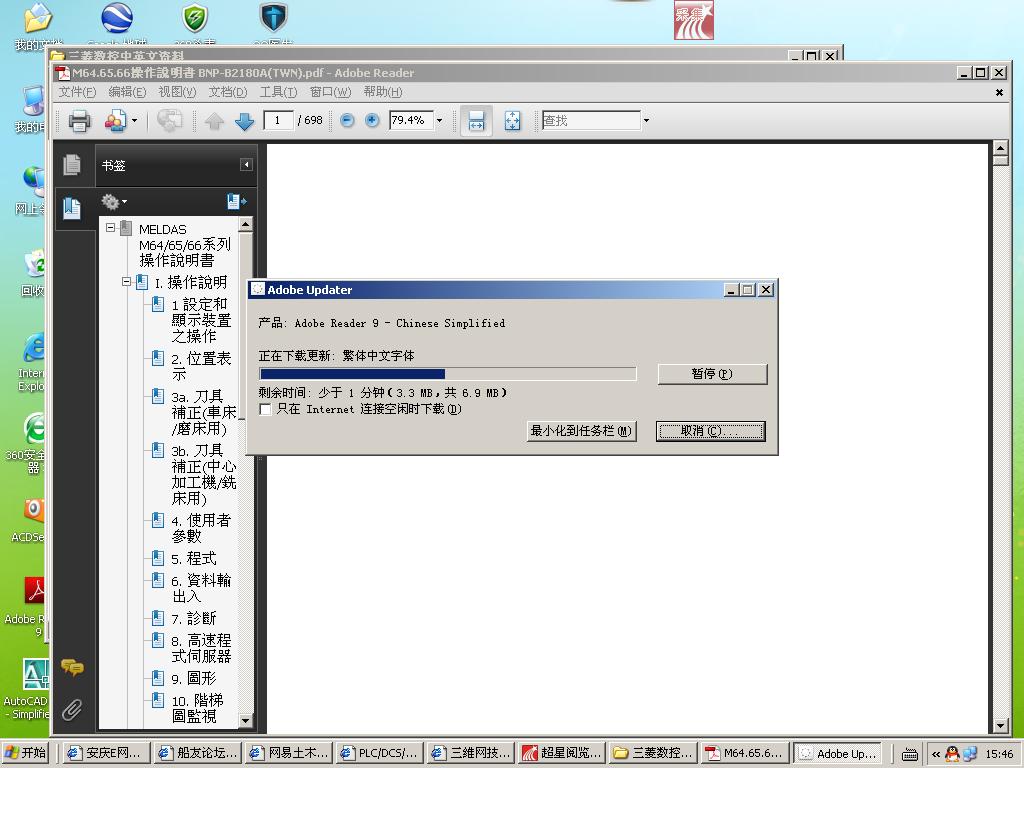This screenshot has height=830, width=1024.
Task: Click the Print icon in toolbar
Action: [80, 121]
